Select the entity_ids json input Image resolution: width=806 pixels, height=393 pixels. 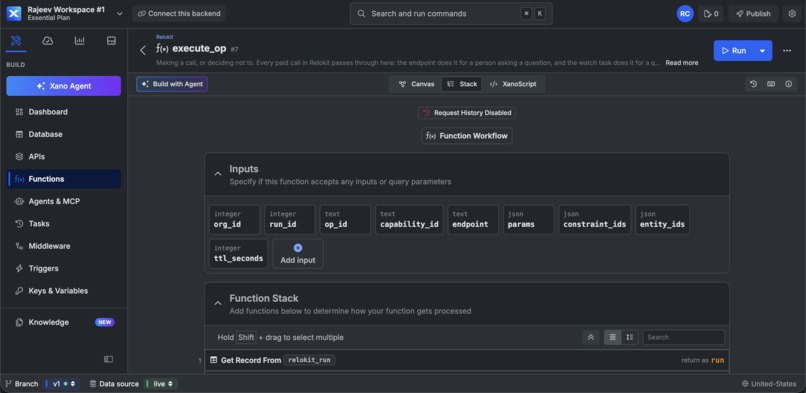(663, 219)
